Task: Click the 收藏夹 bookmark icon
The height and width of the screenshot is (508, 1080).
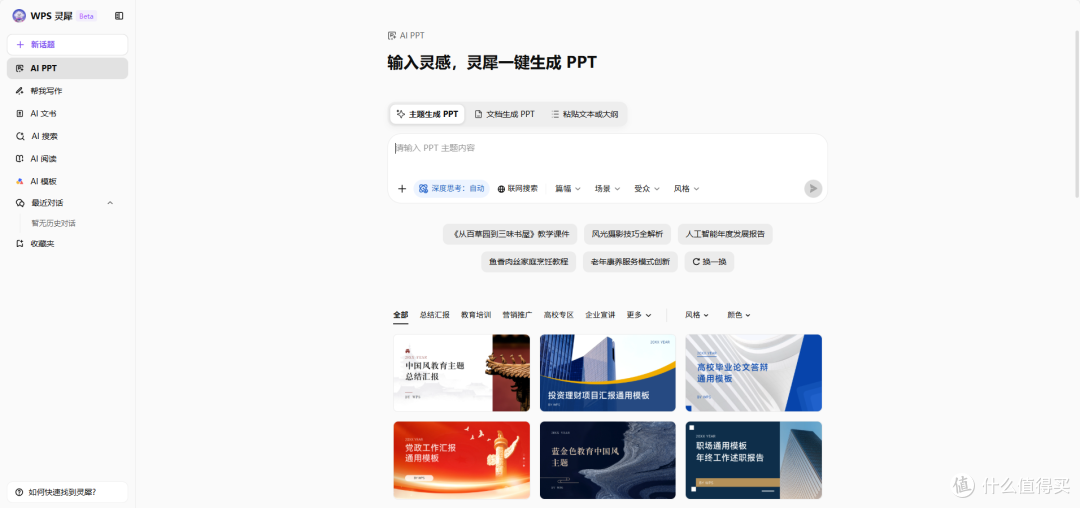Action: tap(20, 244)
